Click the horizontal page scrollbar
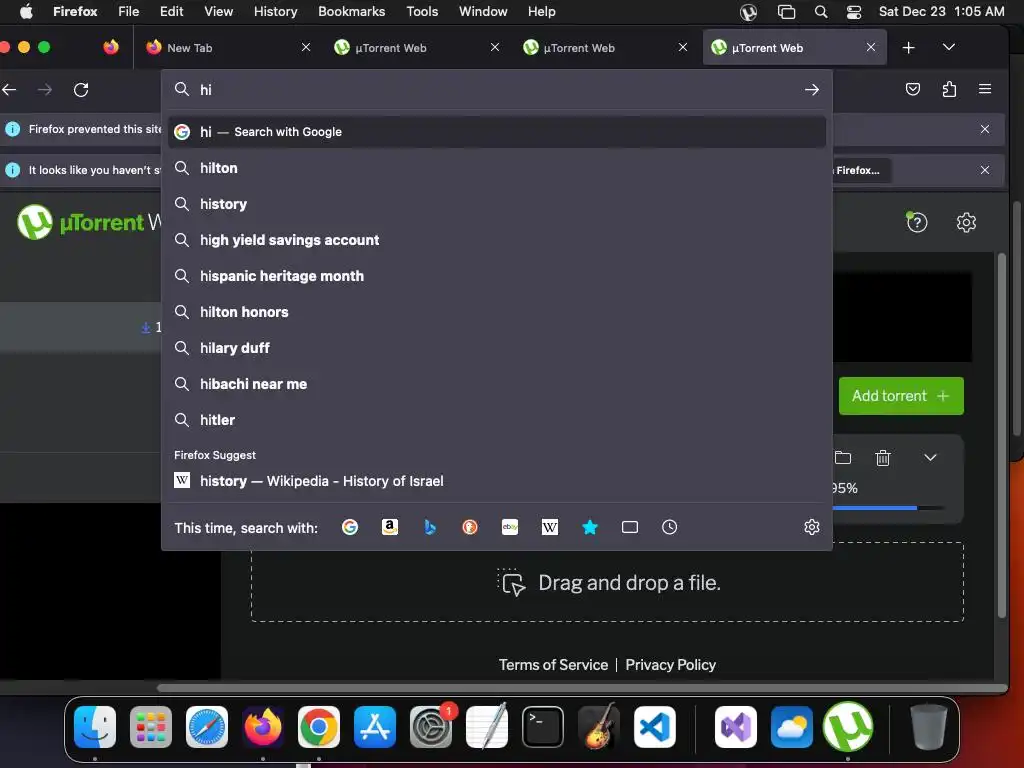 [581, 688]
